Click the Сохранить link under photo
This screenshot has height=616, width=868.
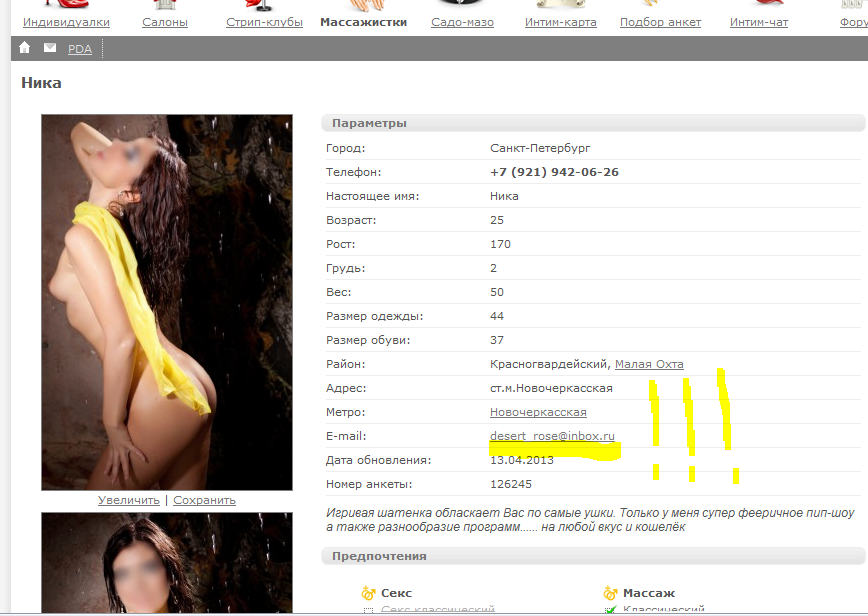tap(204, 500)
